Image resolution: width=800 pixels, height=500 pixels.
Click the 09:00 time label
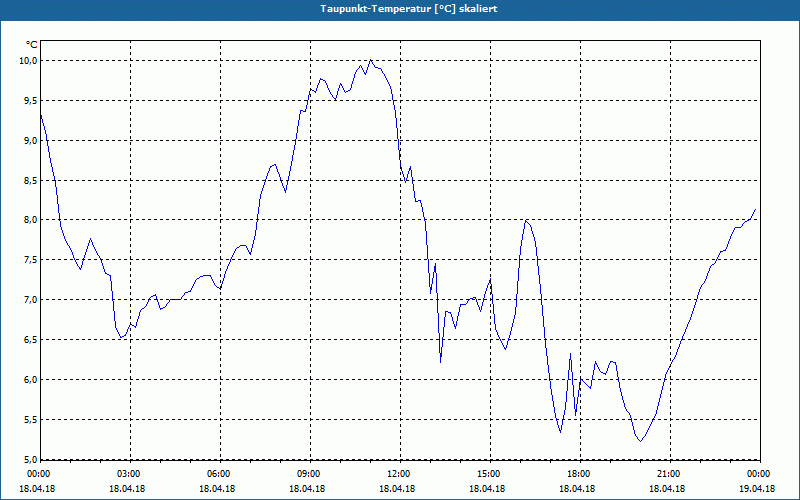point(311,474)
